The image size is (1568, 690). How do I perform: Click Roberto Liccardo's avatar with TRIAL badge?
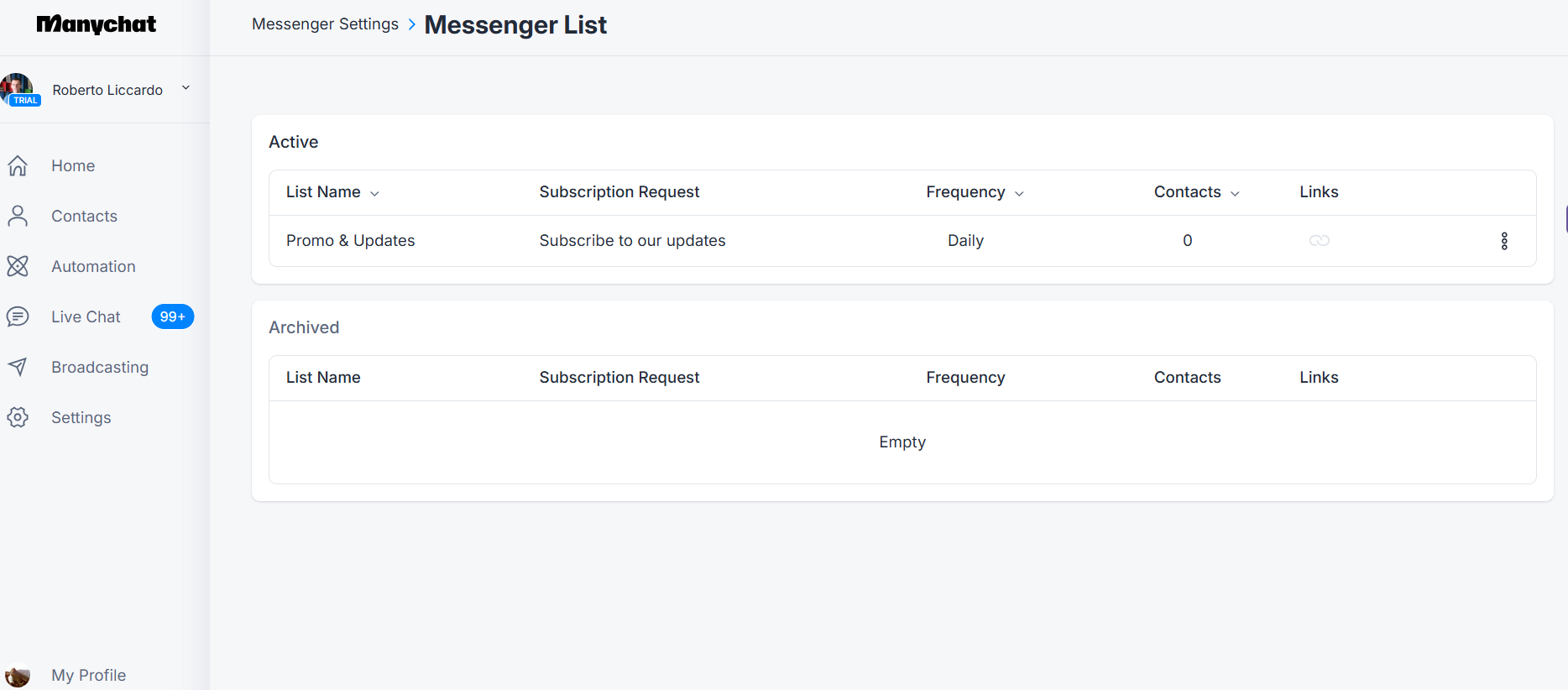click(18, 89)
